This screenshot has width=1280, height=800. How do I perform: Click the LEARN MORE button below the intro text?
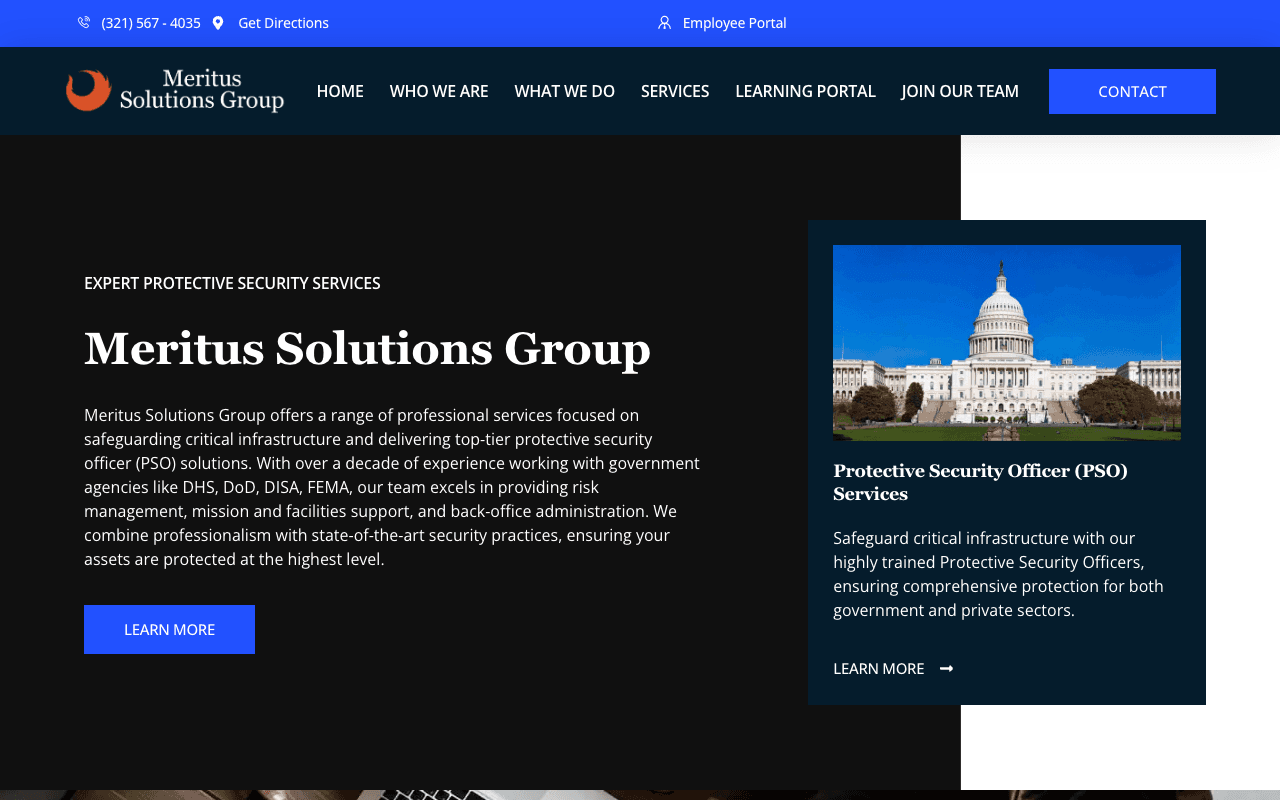(169, 629)
